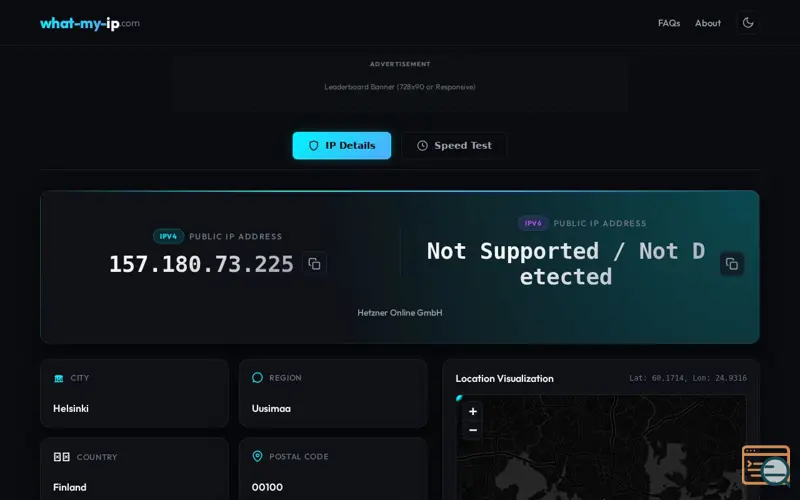800x500 pixels.
Task: Click the Finland country value
Action: click(70, 487)
